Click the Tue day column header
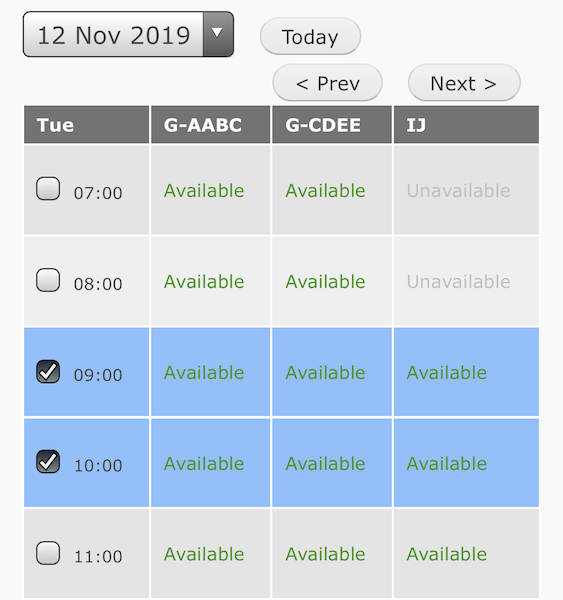The height and width of the screenshot is (600, 563). point(86,125)
